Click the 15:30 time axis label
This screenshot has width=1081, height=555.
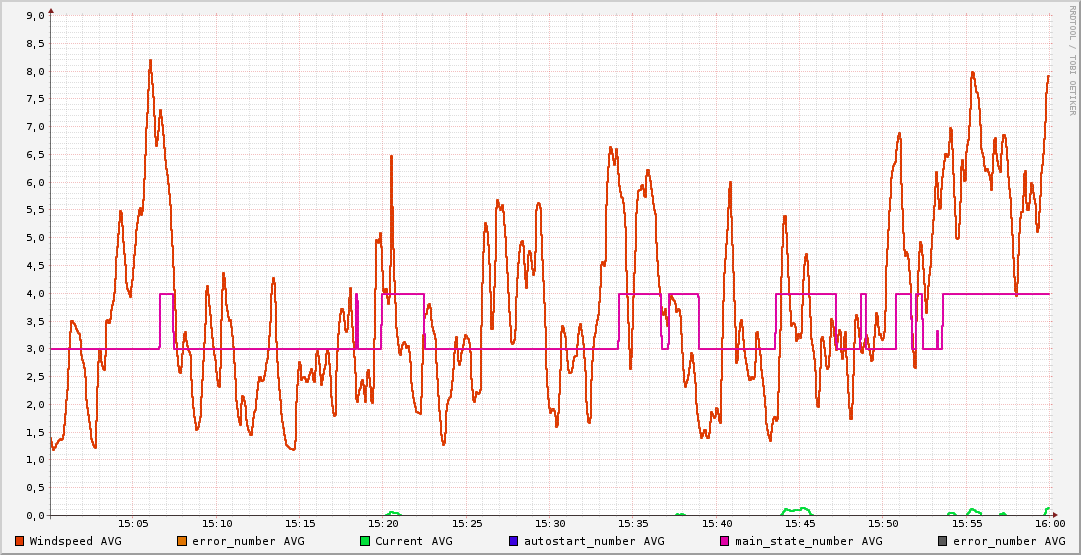click(550, 523)
